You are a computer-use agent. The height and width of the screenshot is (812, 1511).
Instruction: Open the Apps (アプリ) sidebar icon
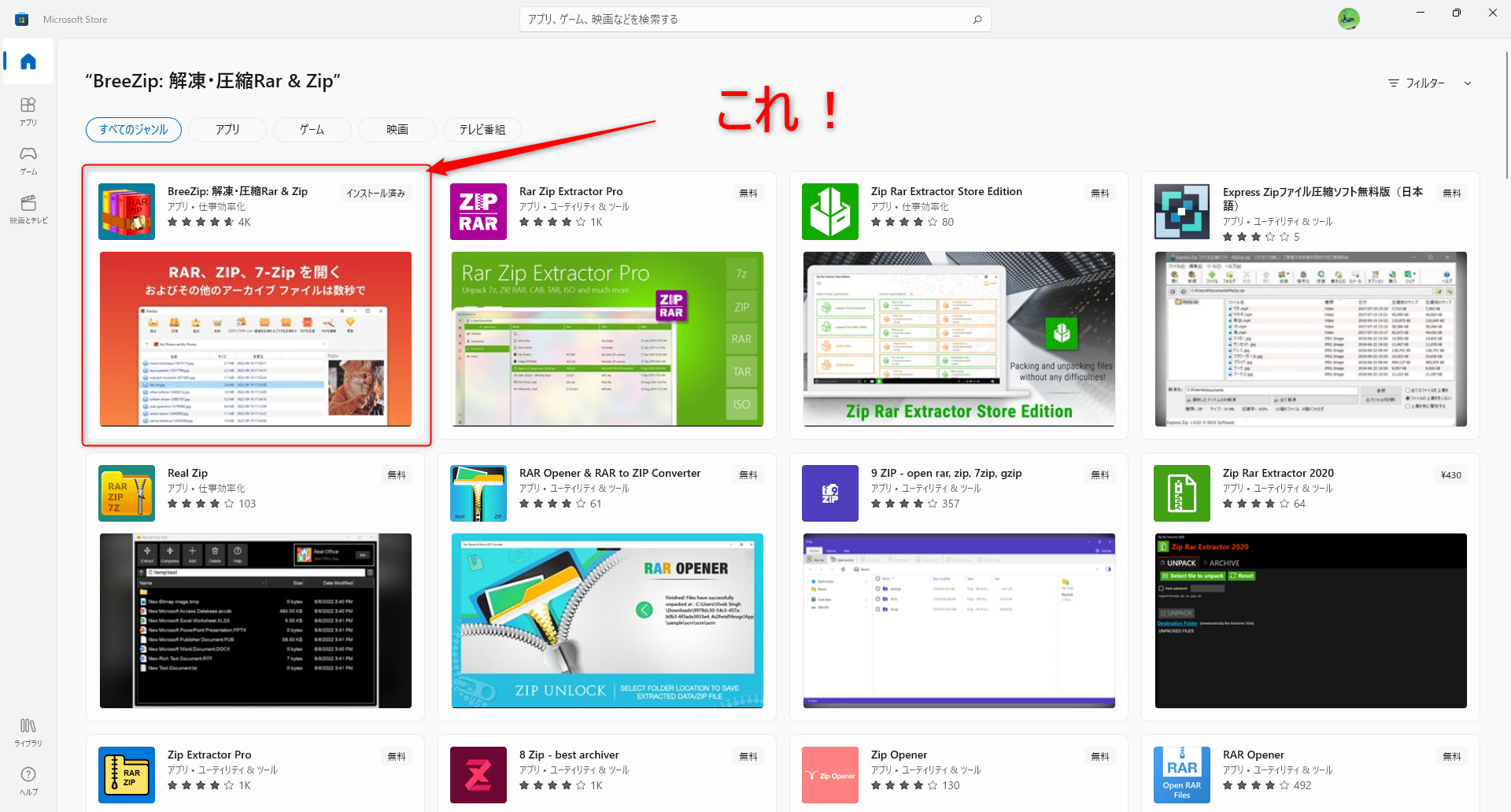(28, 111)
